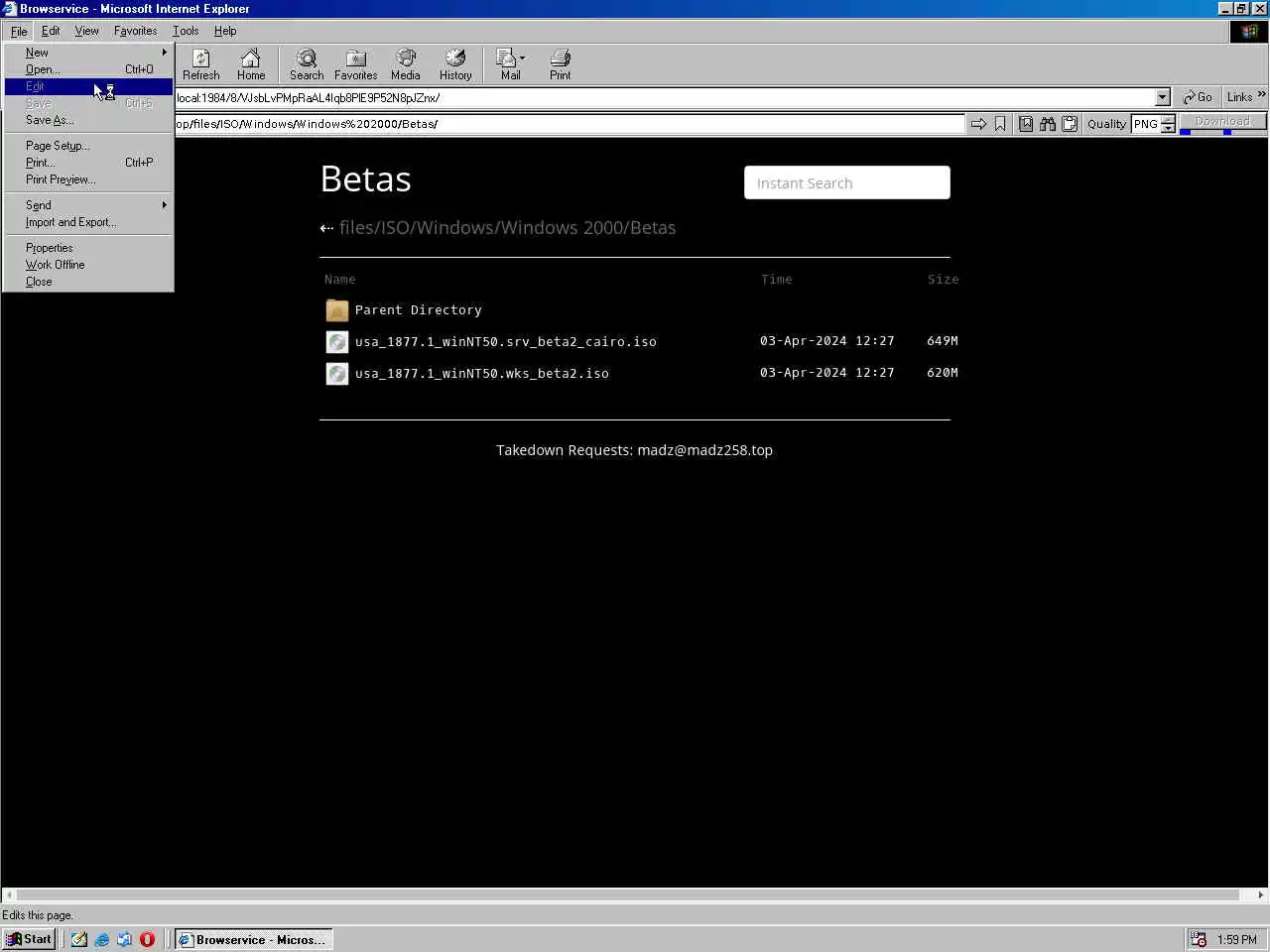Viewport: 1270px width, 952px height.
Task: Click the Show Desktop quick launch icon
Action: [79, 939]
